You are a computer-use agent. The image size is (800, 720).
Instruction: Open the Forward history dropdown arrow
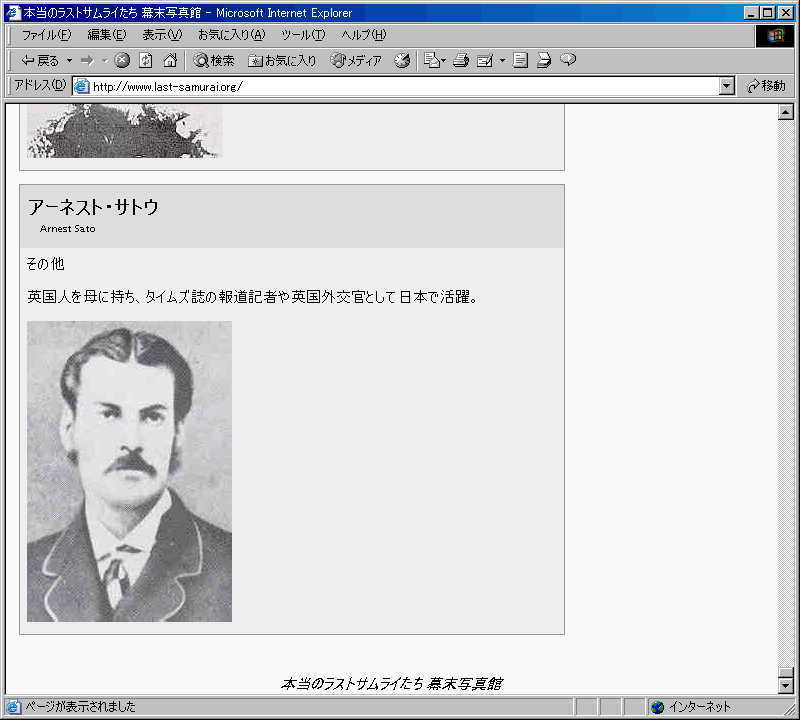105,61
